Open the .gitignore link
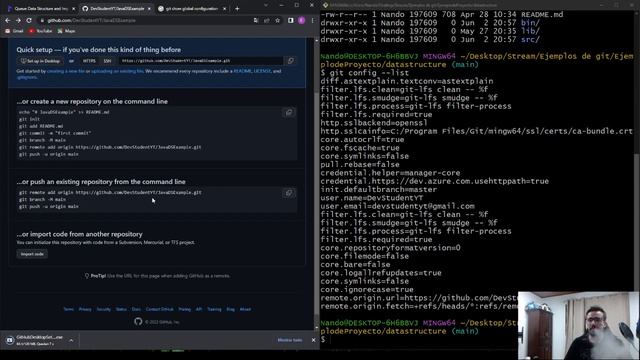This screenshot has width=640, height=360. [27, 77]
